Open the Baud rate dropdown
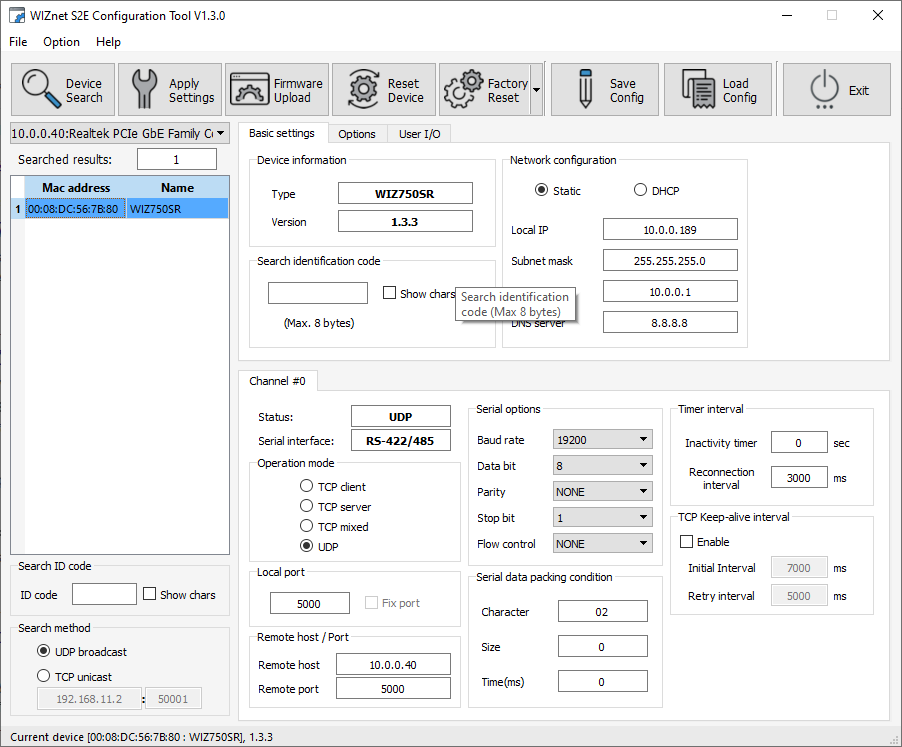 coord(602,440)
